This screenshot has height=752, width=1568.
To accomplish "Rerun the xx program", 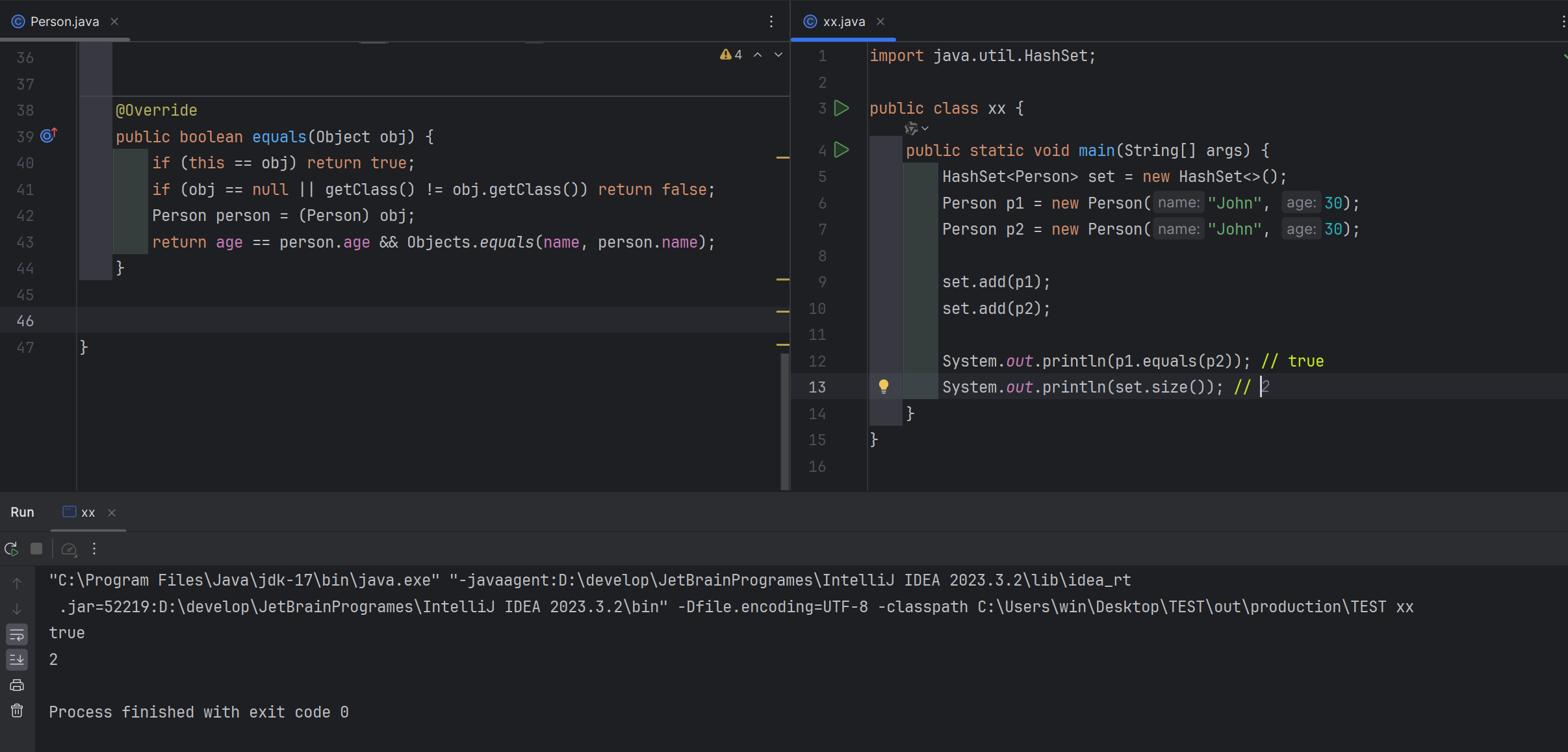I will point(11,549).
